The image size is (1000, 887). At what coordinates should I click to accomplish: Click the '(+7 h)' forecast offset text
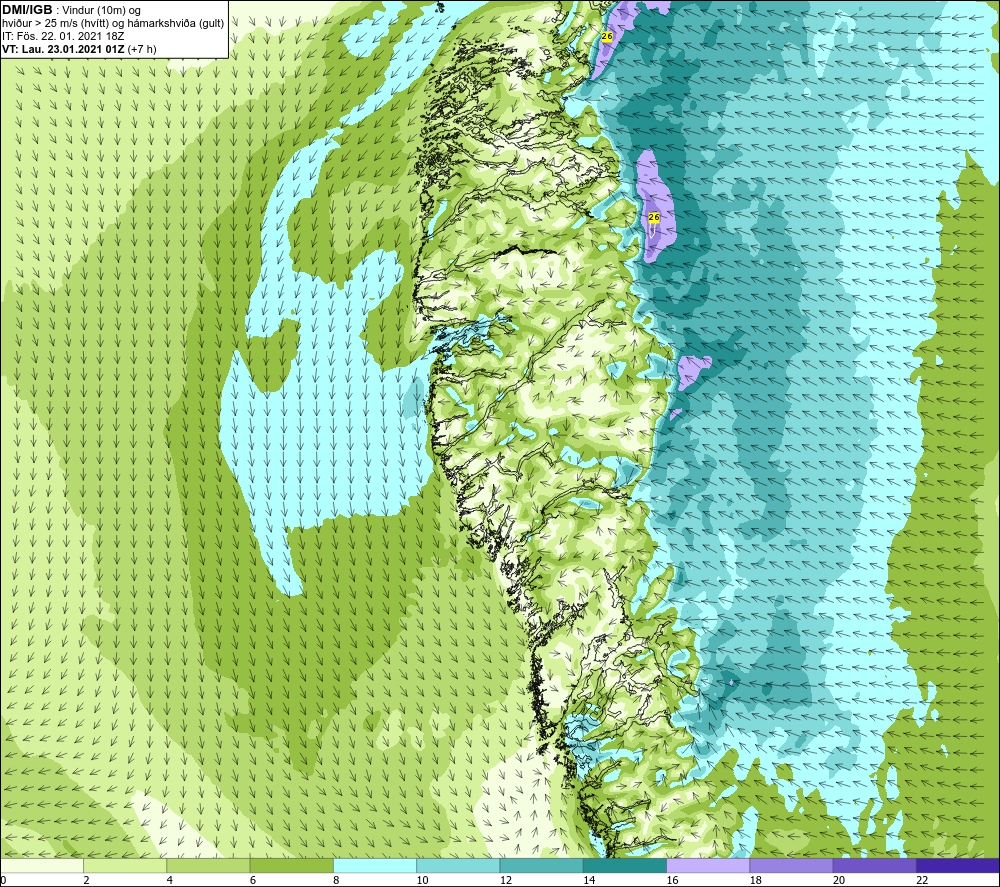(142, 49)
